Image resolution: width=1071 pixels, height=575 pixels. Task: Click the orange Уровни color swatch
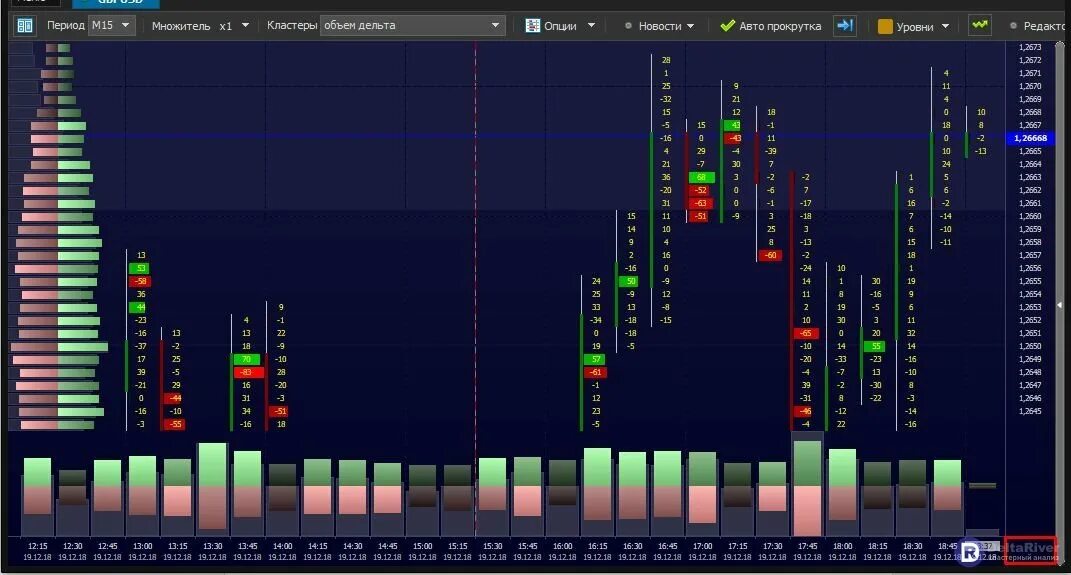pyautogui.click(x=885, y=27)
